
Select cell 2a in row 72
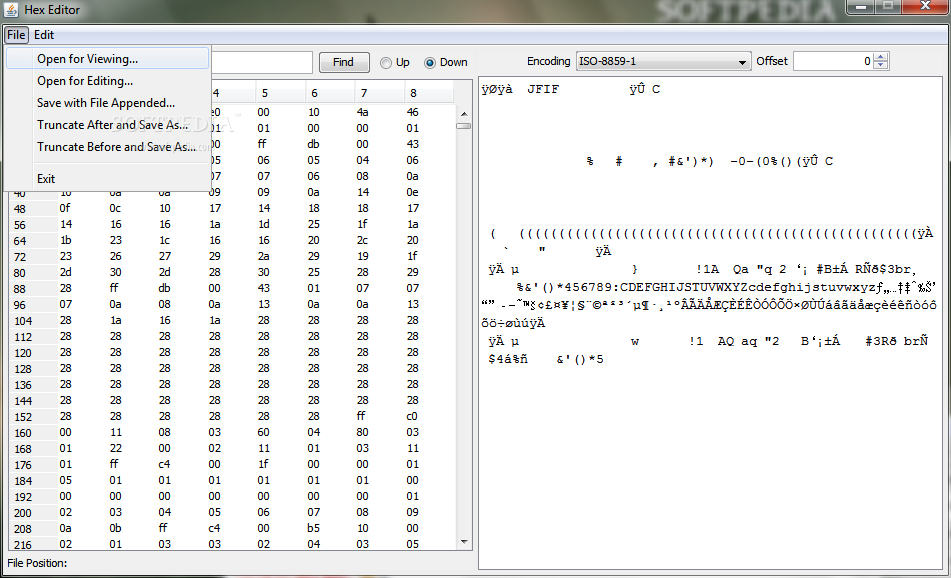[264, 256]
